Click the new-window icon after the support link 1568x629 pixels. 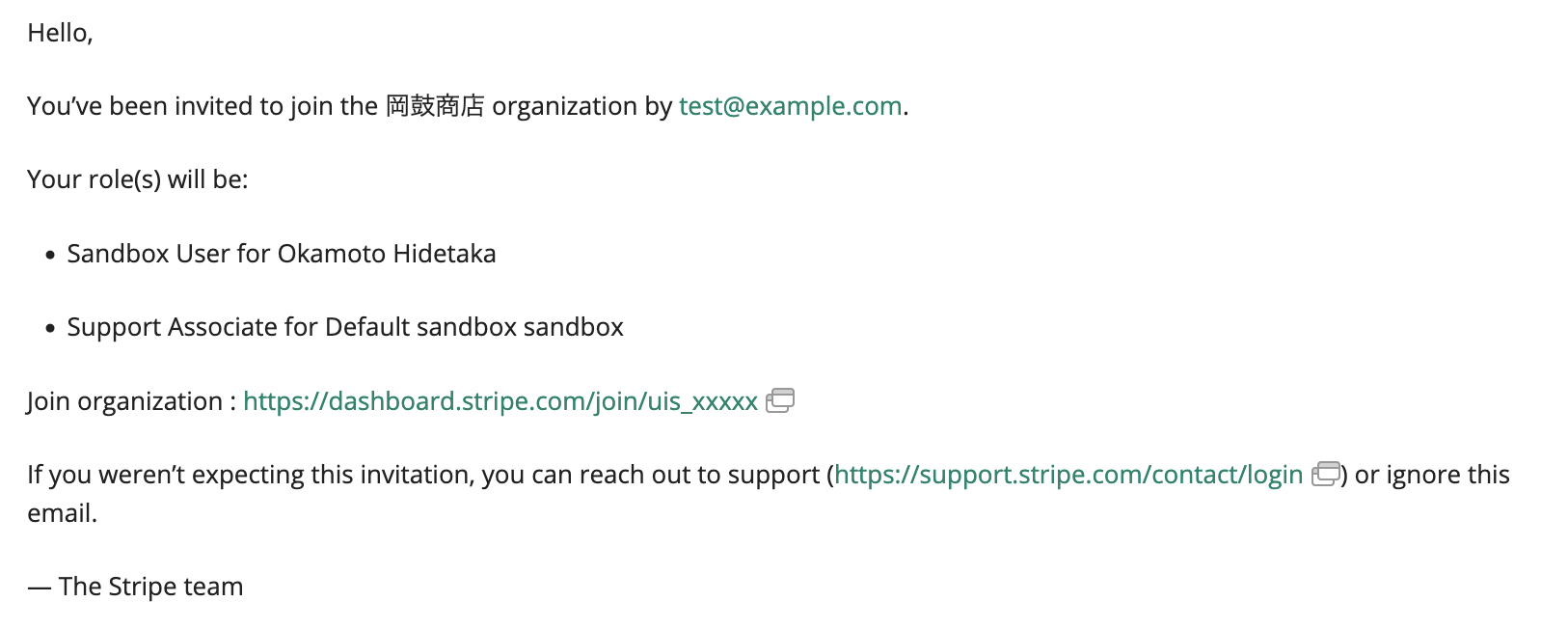point(1326,474)
